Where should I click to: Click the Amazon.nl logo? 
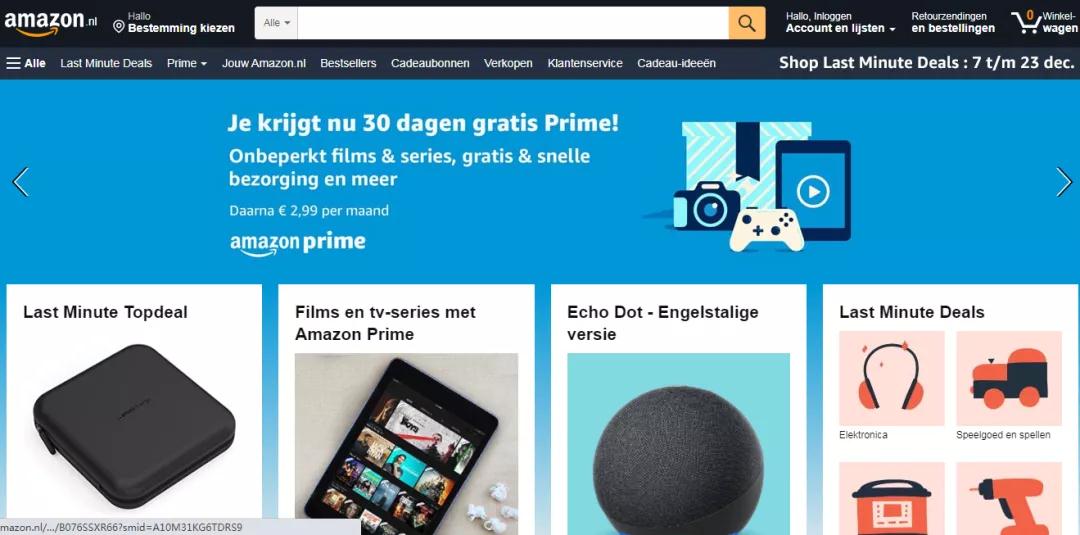tap(51, 23)
